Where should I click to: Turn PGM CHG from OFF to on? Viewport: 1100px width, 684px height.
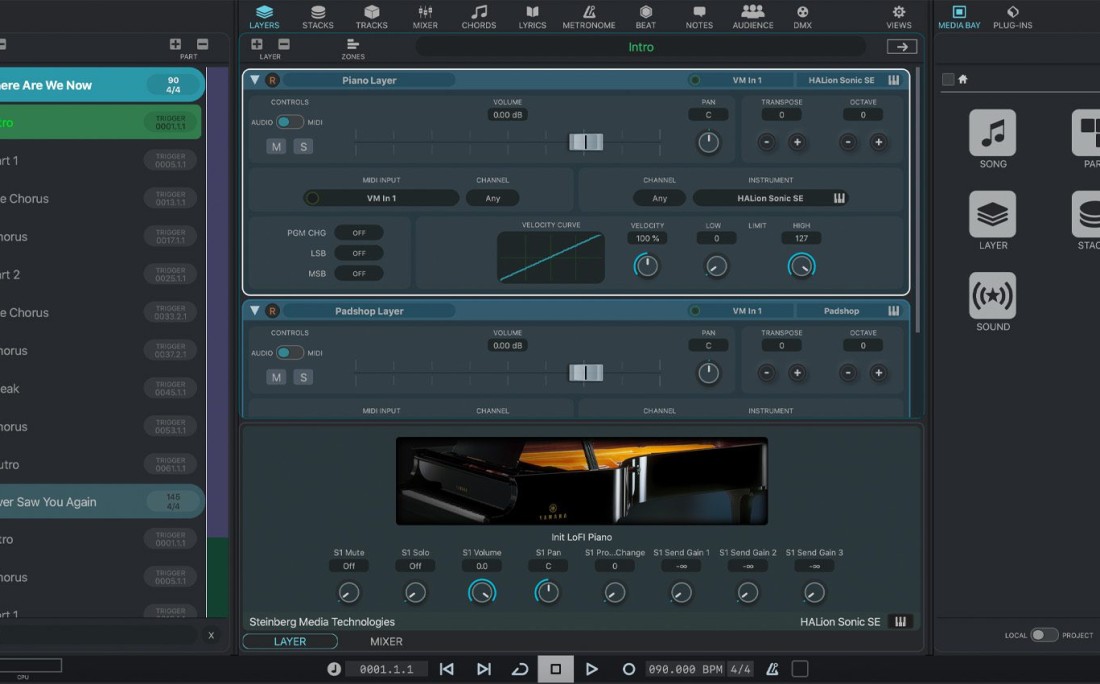pyautogui.click(x=359, y=232)
